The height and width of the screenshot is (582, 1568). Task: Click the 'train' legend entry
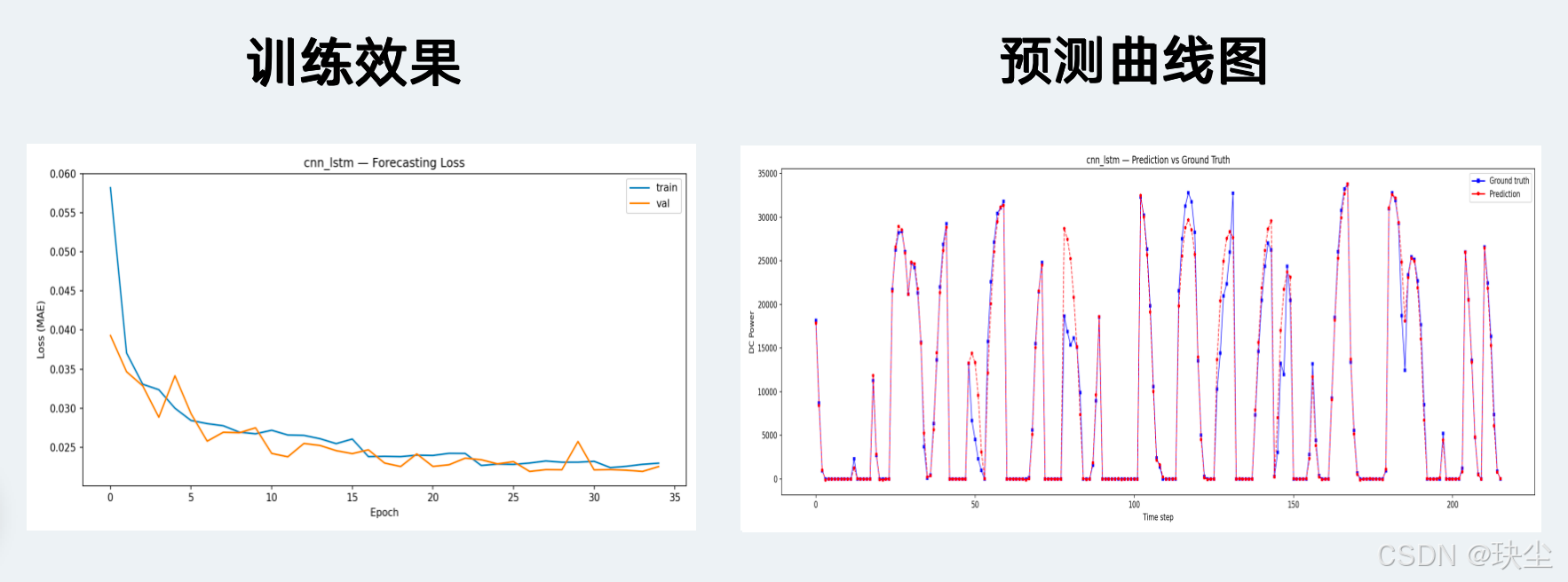[654, 187]
